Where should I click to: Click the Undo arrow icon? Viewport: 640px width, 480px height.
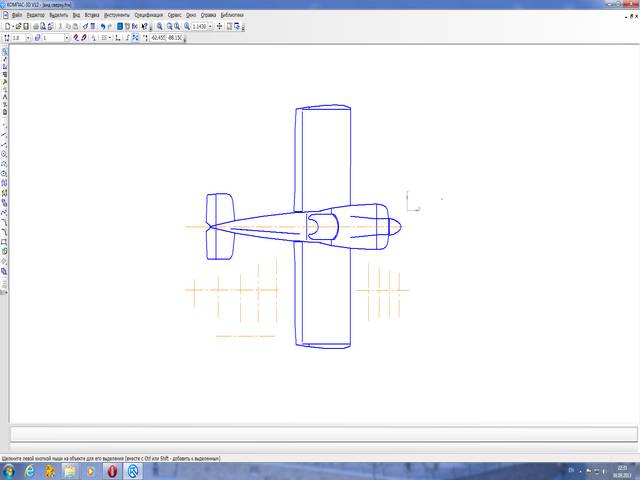(x=102, y=26)
